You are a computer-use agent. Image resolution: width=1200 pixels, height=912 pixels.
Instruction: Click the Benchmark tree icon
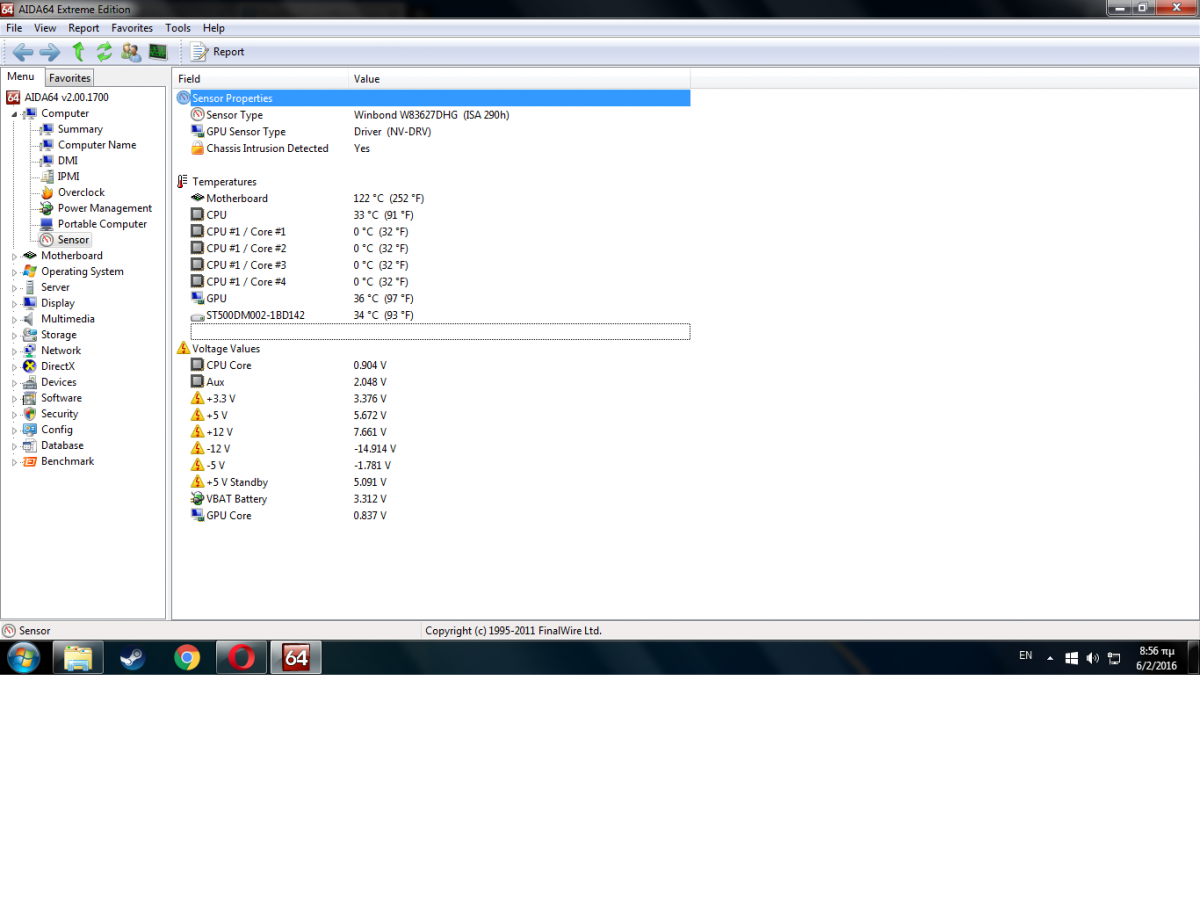click(30, 462)
